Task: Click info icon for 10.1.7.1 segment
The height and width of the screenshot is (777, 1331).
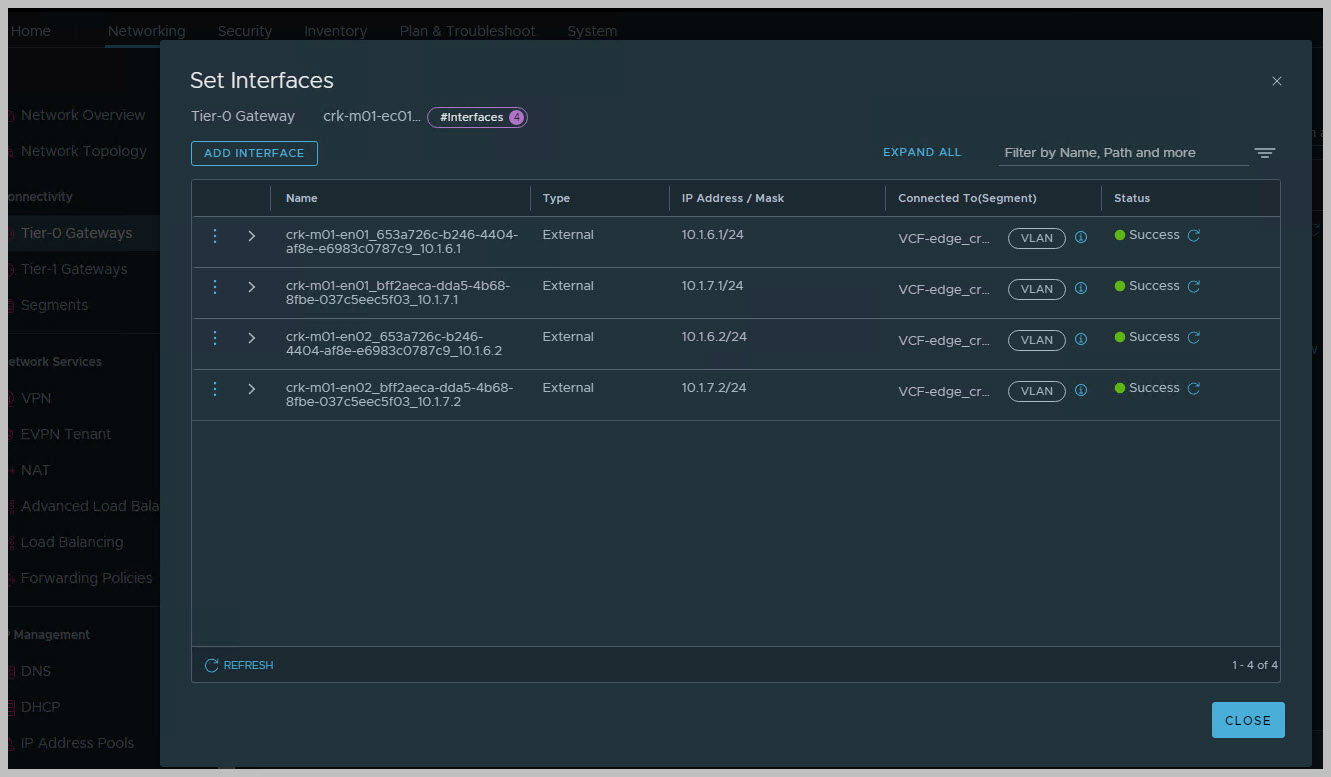Action: tap(1080, 288)
